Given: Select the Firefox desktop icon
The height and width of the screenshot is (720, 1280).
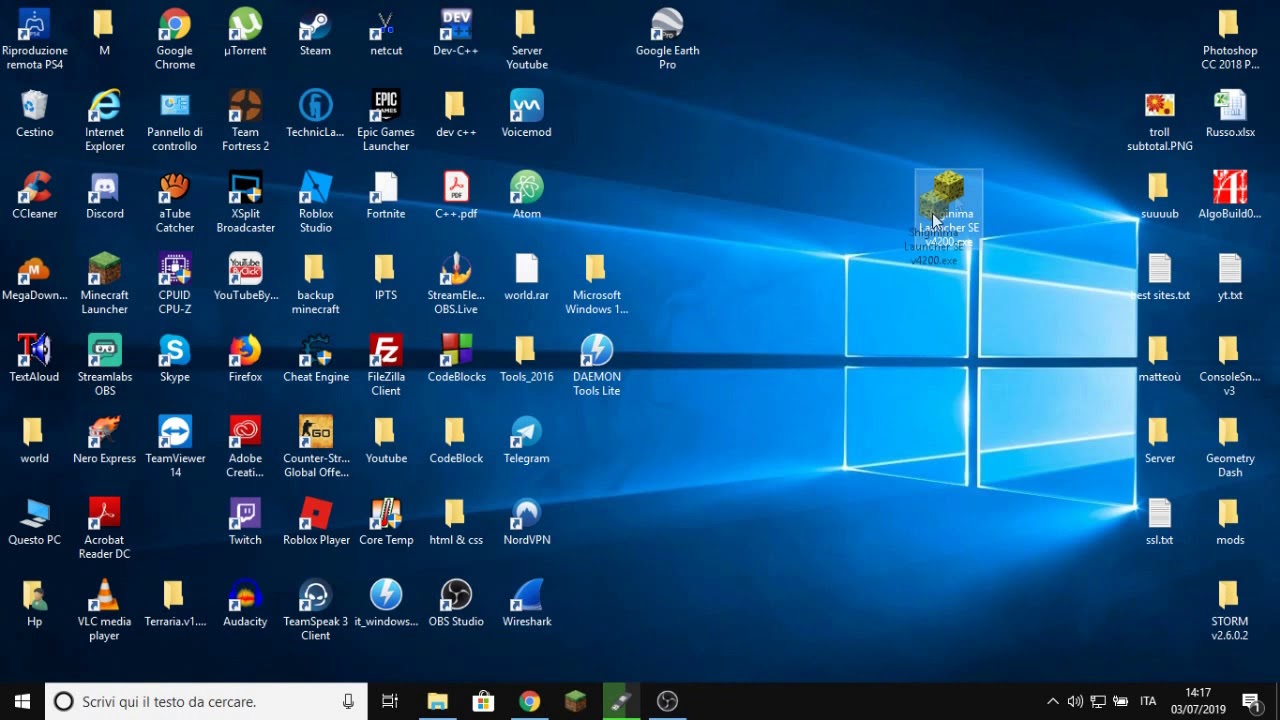Looking at the screenshot, I should 245,359.
